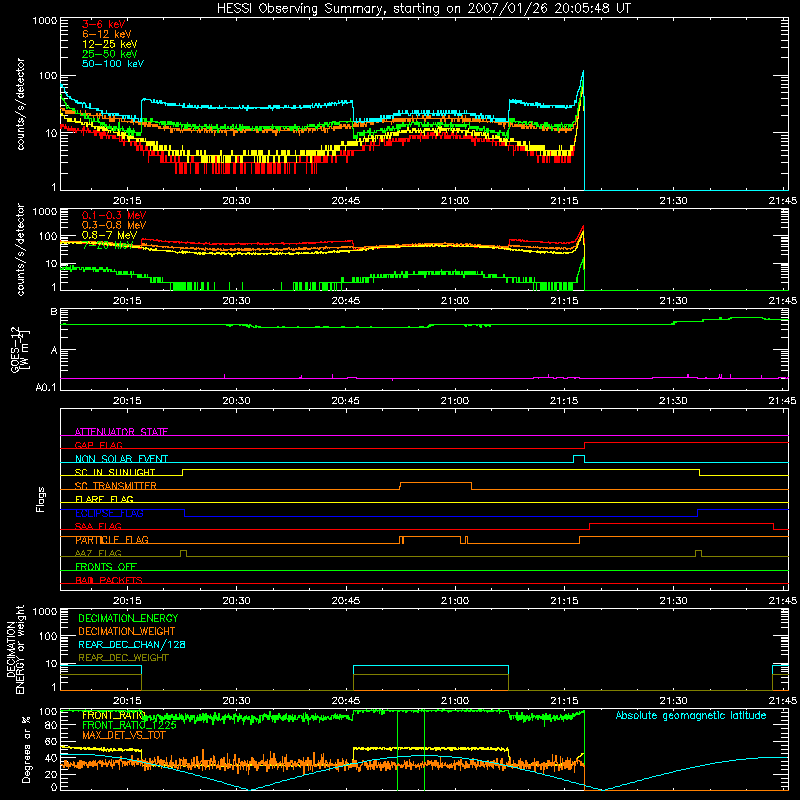The image size is (800, 800).
Task: Click the "0.1-0.3 MeV" legend entry
Action: coord(114,215)
